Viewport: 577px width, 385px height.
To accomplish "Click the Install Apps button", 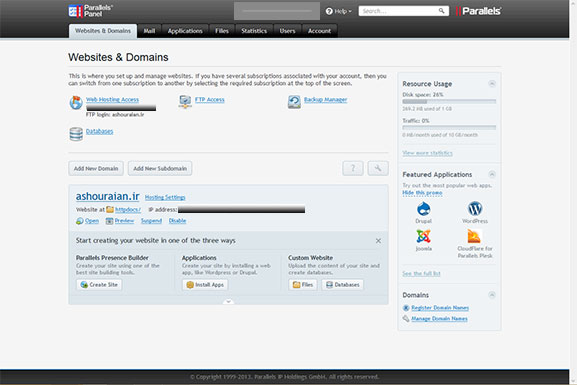I will (x=205, y=285).
